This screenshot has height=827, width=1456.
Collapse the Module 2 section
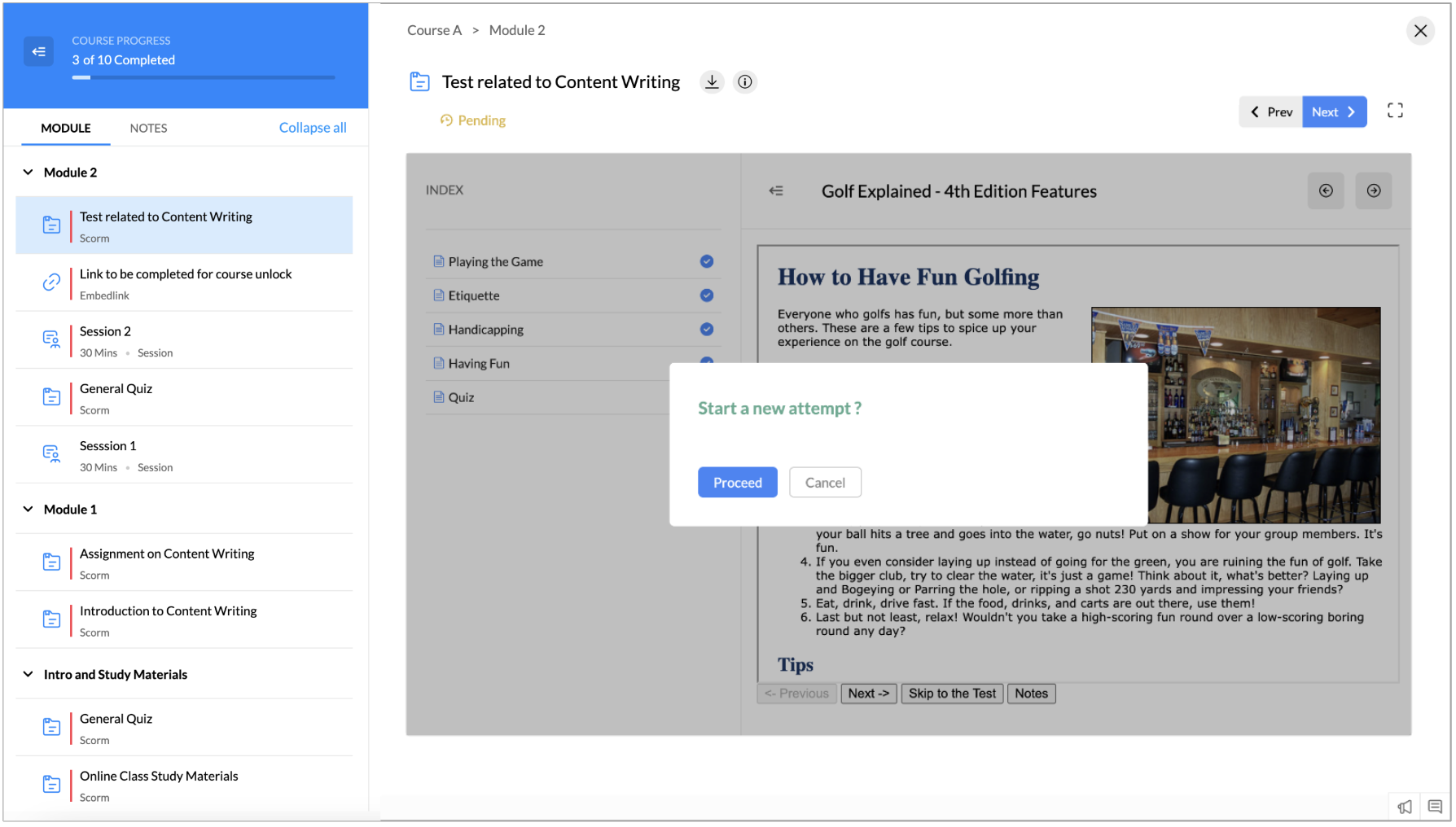coord(29,173)
